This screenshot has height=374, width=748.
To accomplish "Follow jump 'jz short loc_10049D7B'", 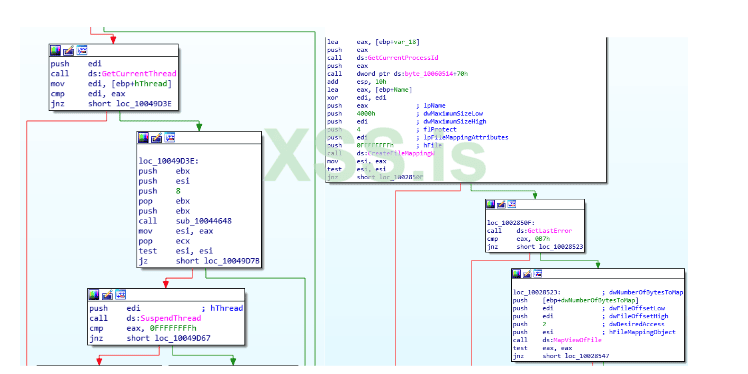I will [x=199, y=261].
